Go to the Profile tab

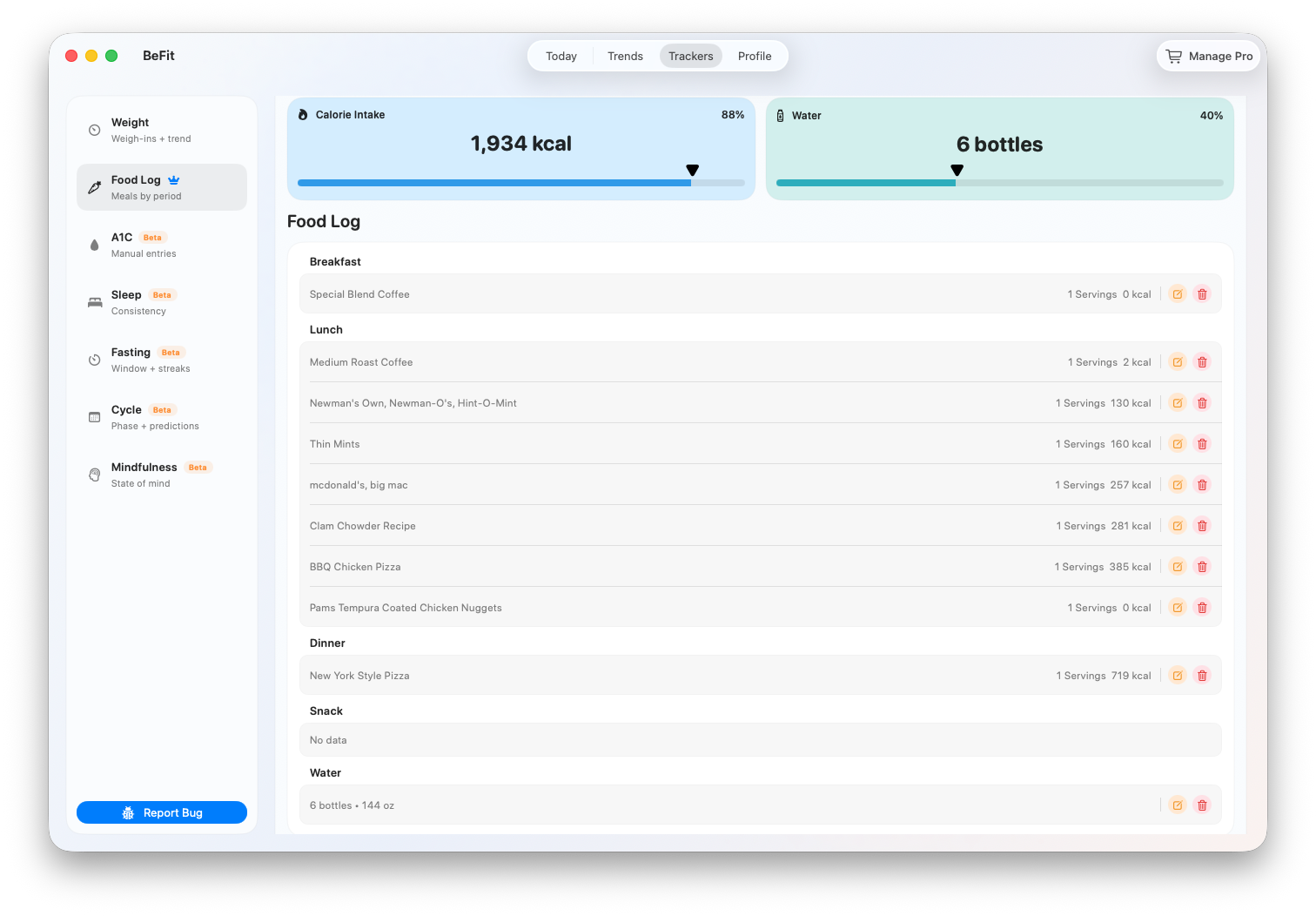pos(755,56)
